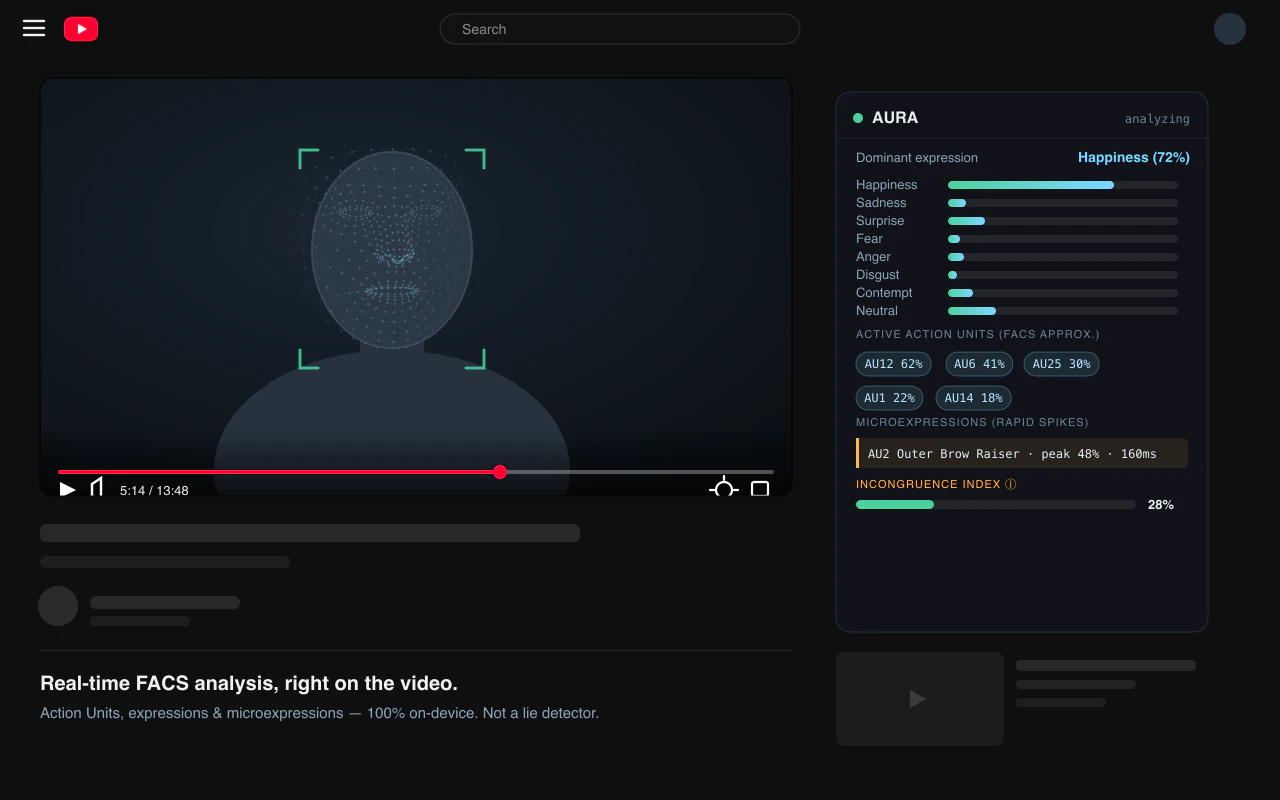
Task: Click the 'Dominant expression' label
Action: tap(917, 158)
